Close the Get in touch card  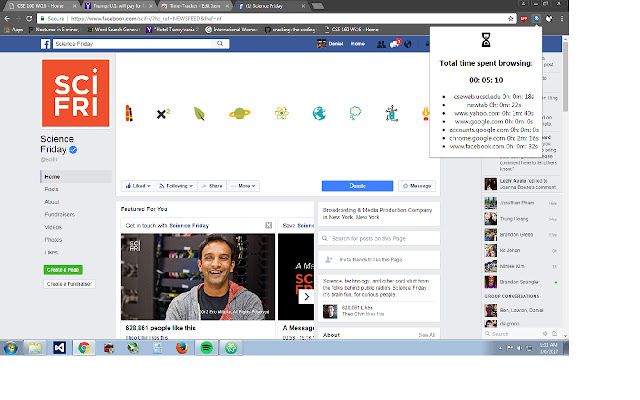tap(269, 225)
